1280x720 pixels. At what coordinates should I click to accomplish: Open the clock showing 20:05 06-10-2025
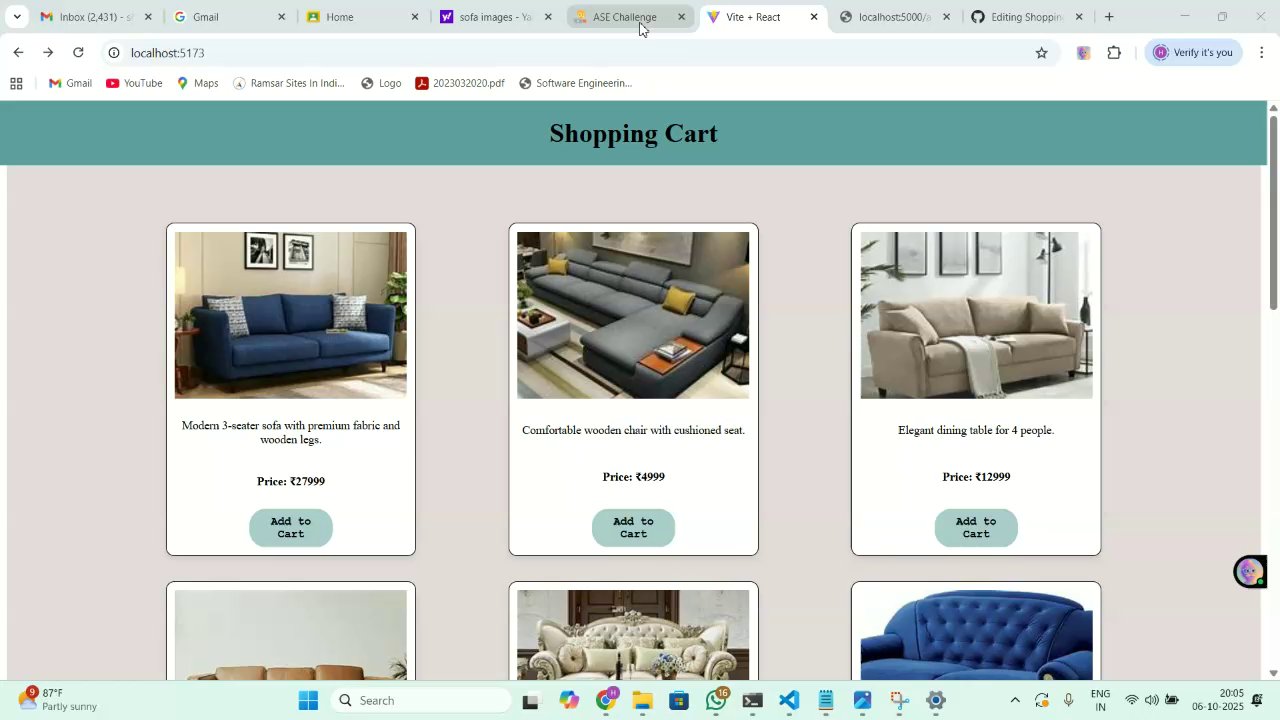(x=1217, y=700)
